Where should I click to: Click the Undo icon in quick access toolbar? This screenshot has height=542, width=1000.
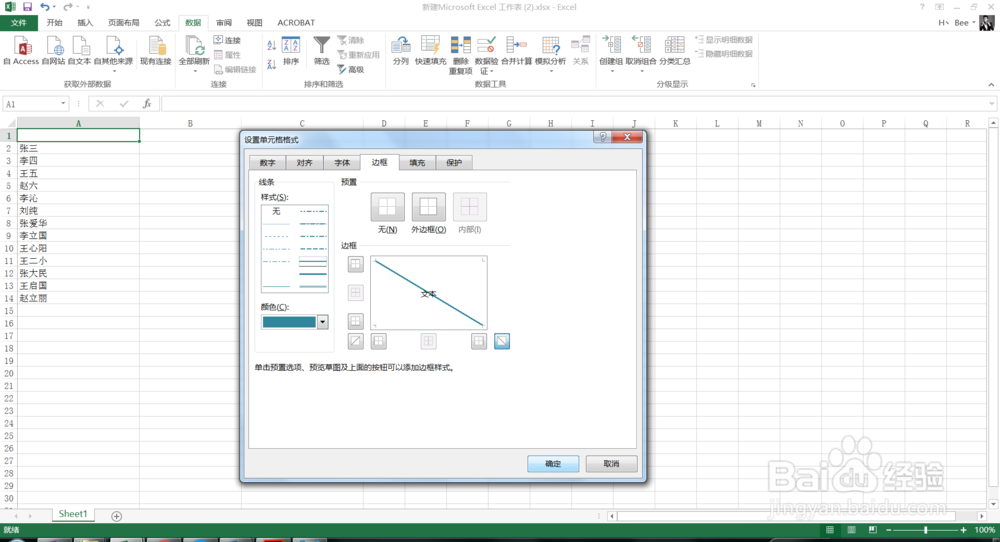[x=45, y=7]
